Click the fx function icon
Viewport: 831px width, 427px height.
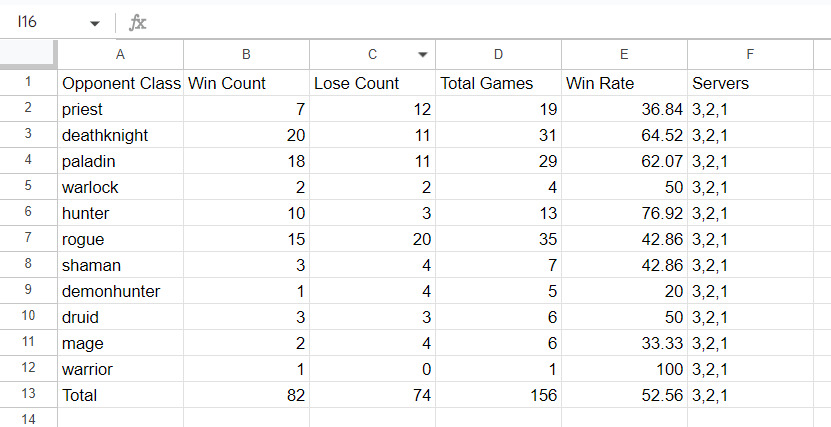138,22
